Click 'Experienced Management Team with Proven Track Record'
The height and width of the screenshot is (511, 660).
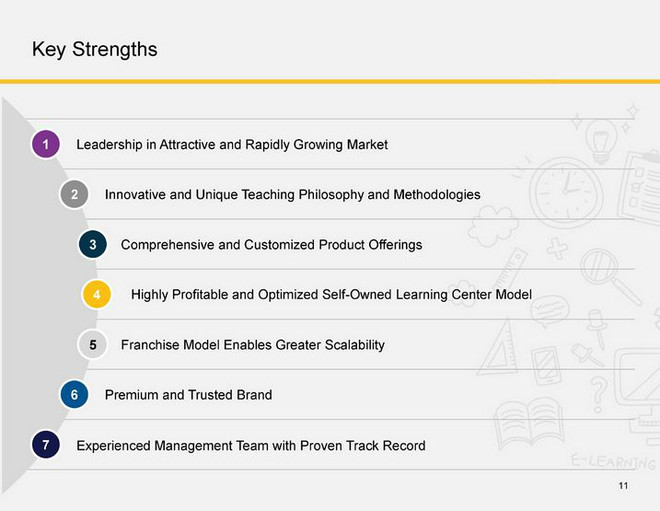(x=251, y=445)
